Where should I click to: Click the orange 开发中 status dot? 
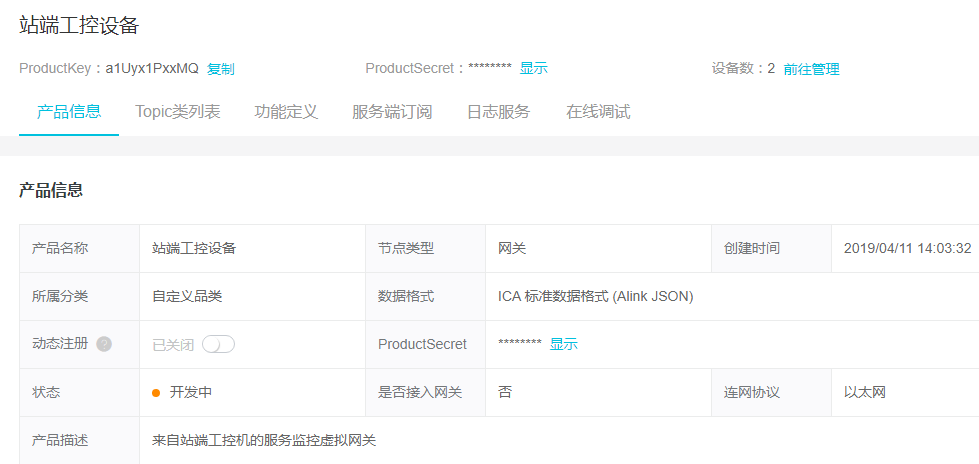(156, 393)
